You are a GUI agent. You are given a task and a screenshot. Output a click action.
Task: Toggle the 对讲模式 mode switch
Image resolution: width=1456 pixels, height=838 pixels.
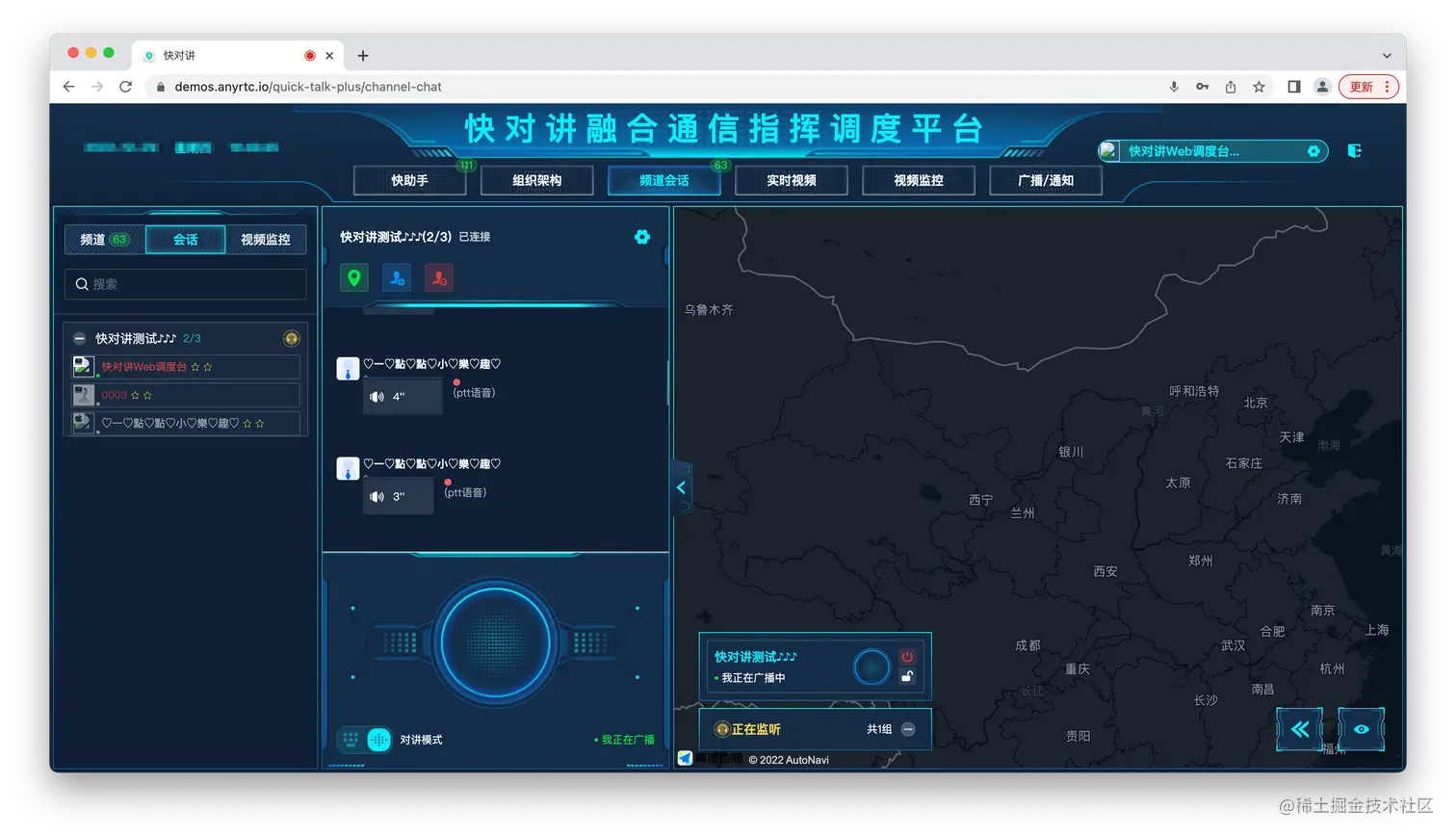click(365, 740)
